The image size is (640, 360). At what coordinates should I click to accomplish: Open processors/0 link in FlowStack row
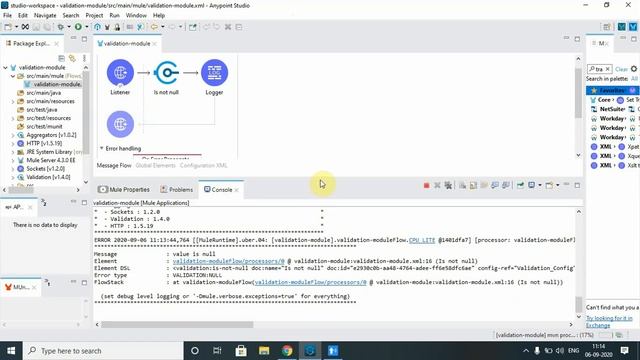click(x=310, y=282)
